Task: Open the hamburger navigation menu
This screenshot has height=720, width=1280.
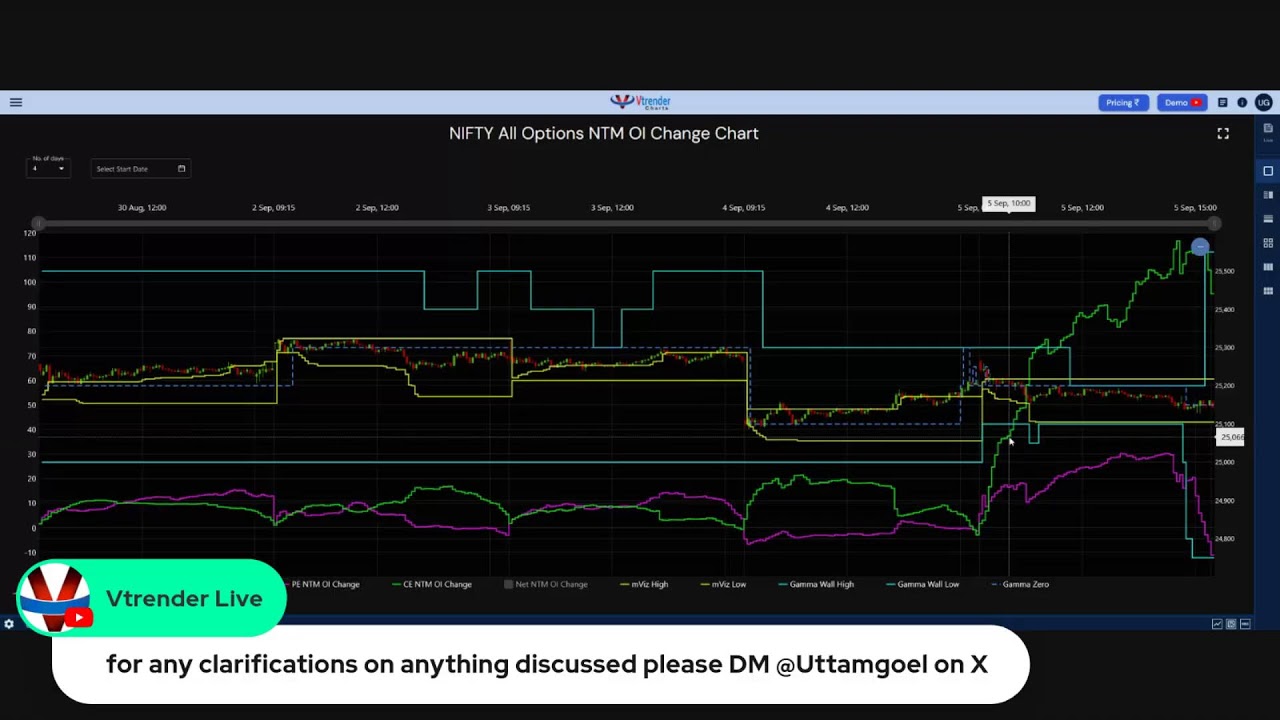Action: click(16, 102)
